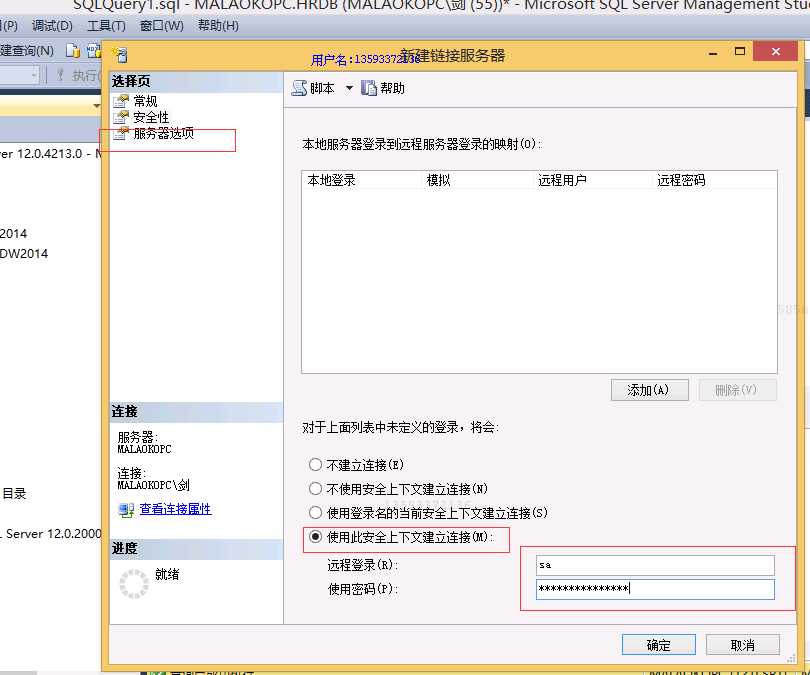
Task: Close the 新建链接服务器 dialog
Action: pos(775,52)
